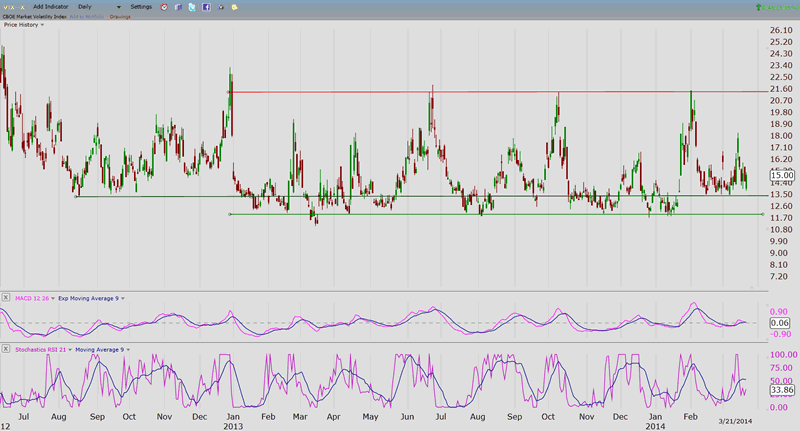This screenshot has width=800, height=431.
Task: Click Add Indicator in the toolbar
Action: (x=51, y=6)
